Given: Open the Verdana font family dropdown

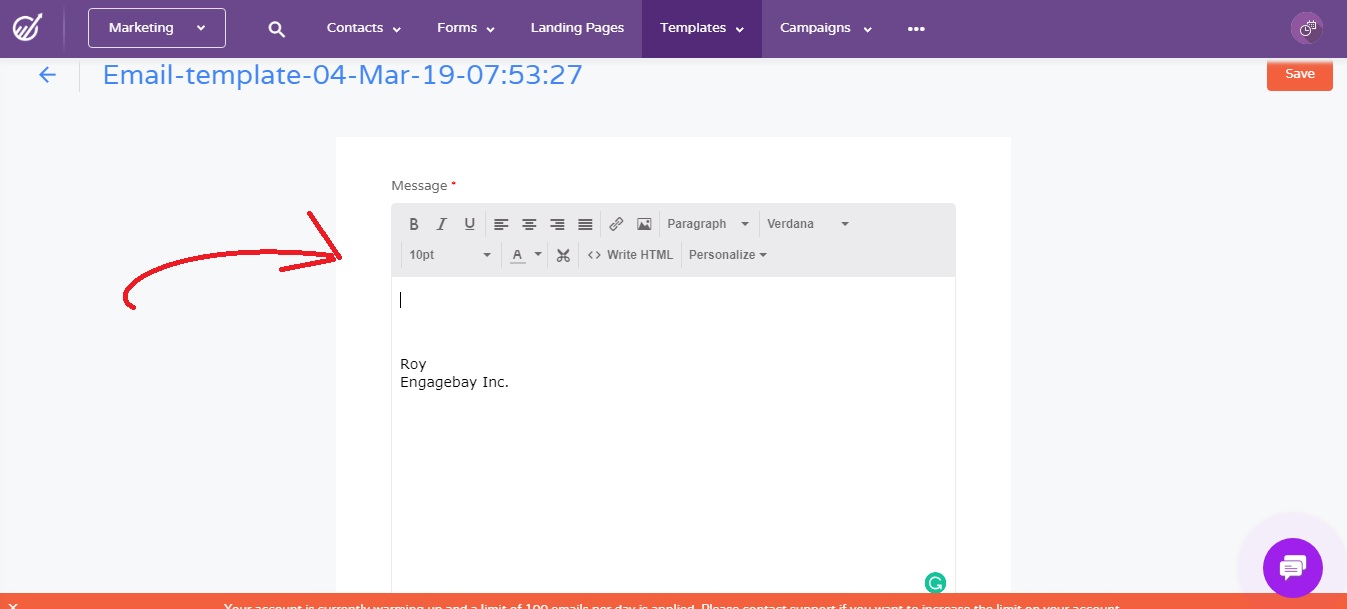Looking at the screenshot, I should pos(808,224).
